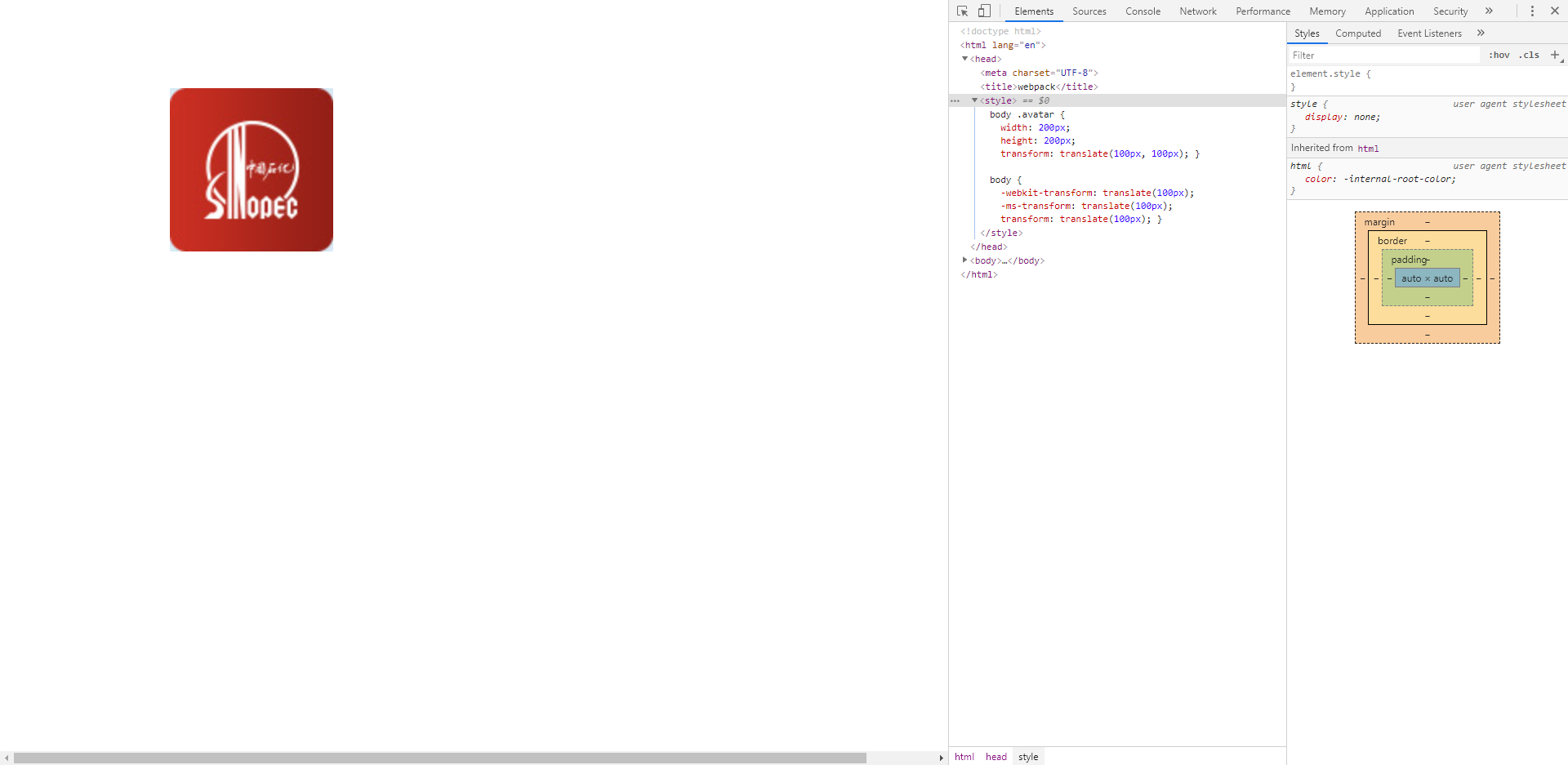Click the ellipsis beside the style element row
This screenshot has width=1568, height=765.
(x=955, y=101)
